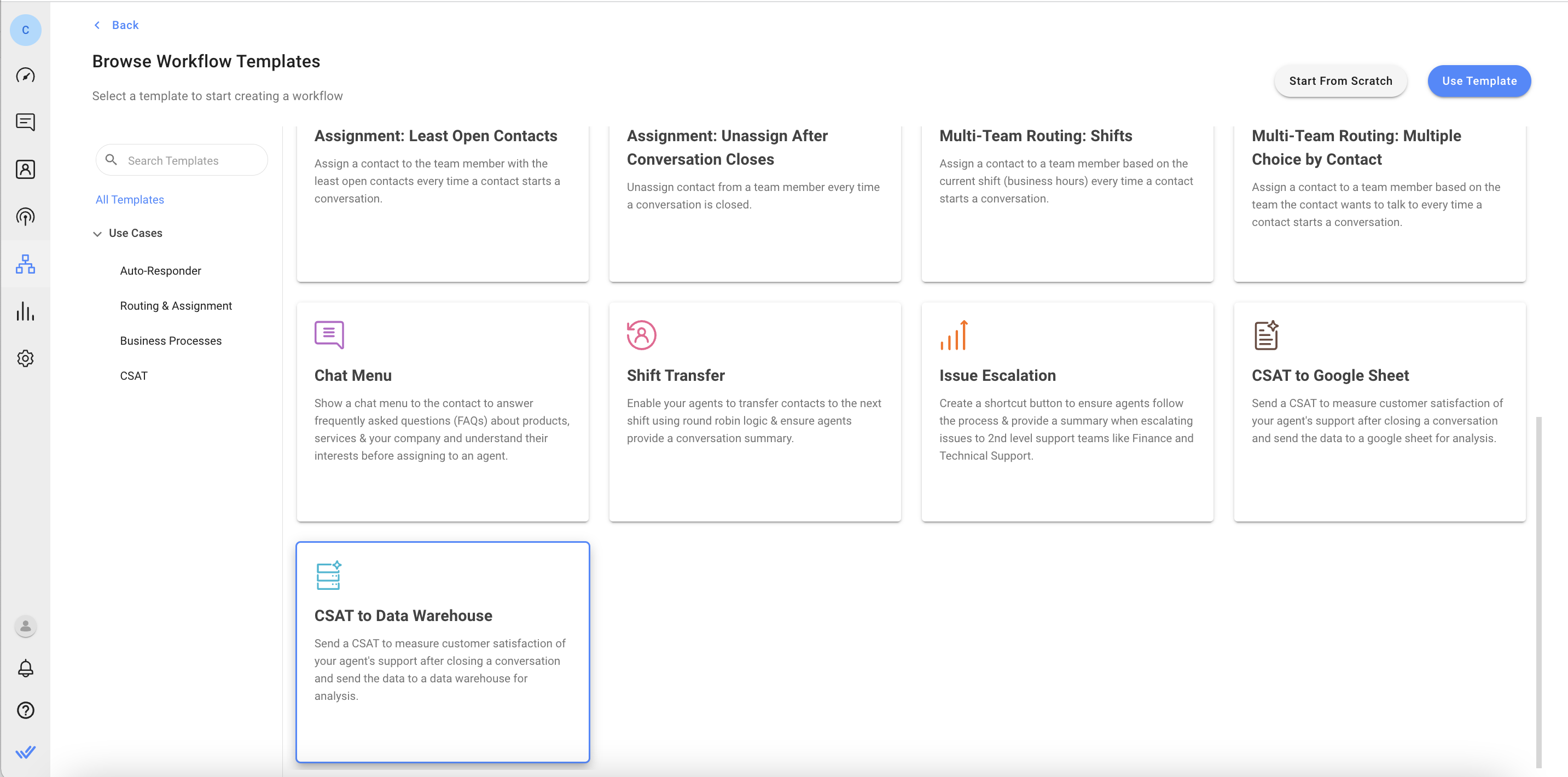Open the Workflows sidebar icon
The width and height of the screenshot is (1568, 777).
[x=25, y=264]
